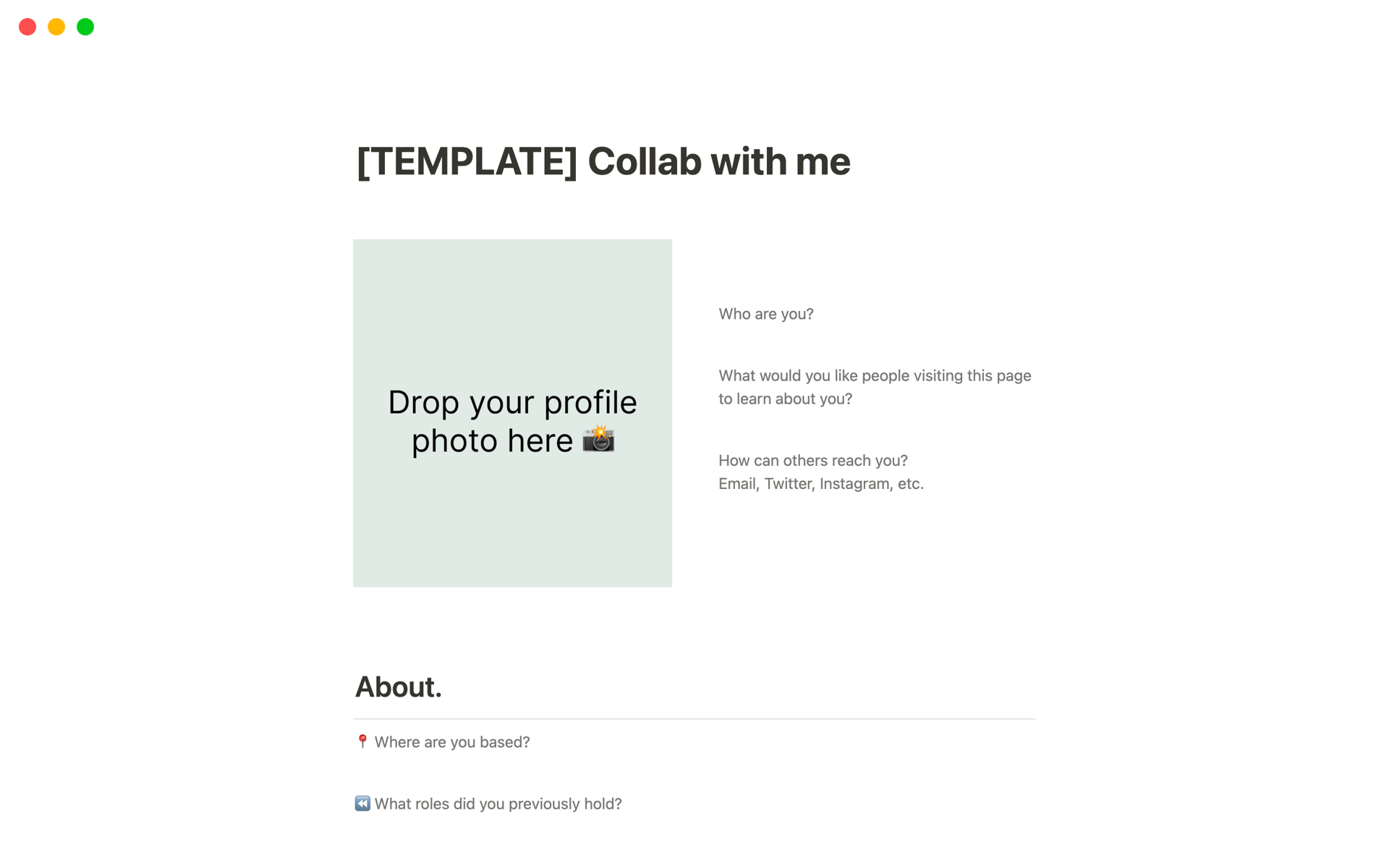
Task: Click "Collab with me" in the page title
Action: pos(718,161)
